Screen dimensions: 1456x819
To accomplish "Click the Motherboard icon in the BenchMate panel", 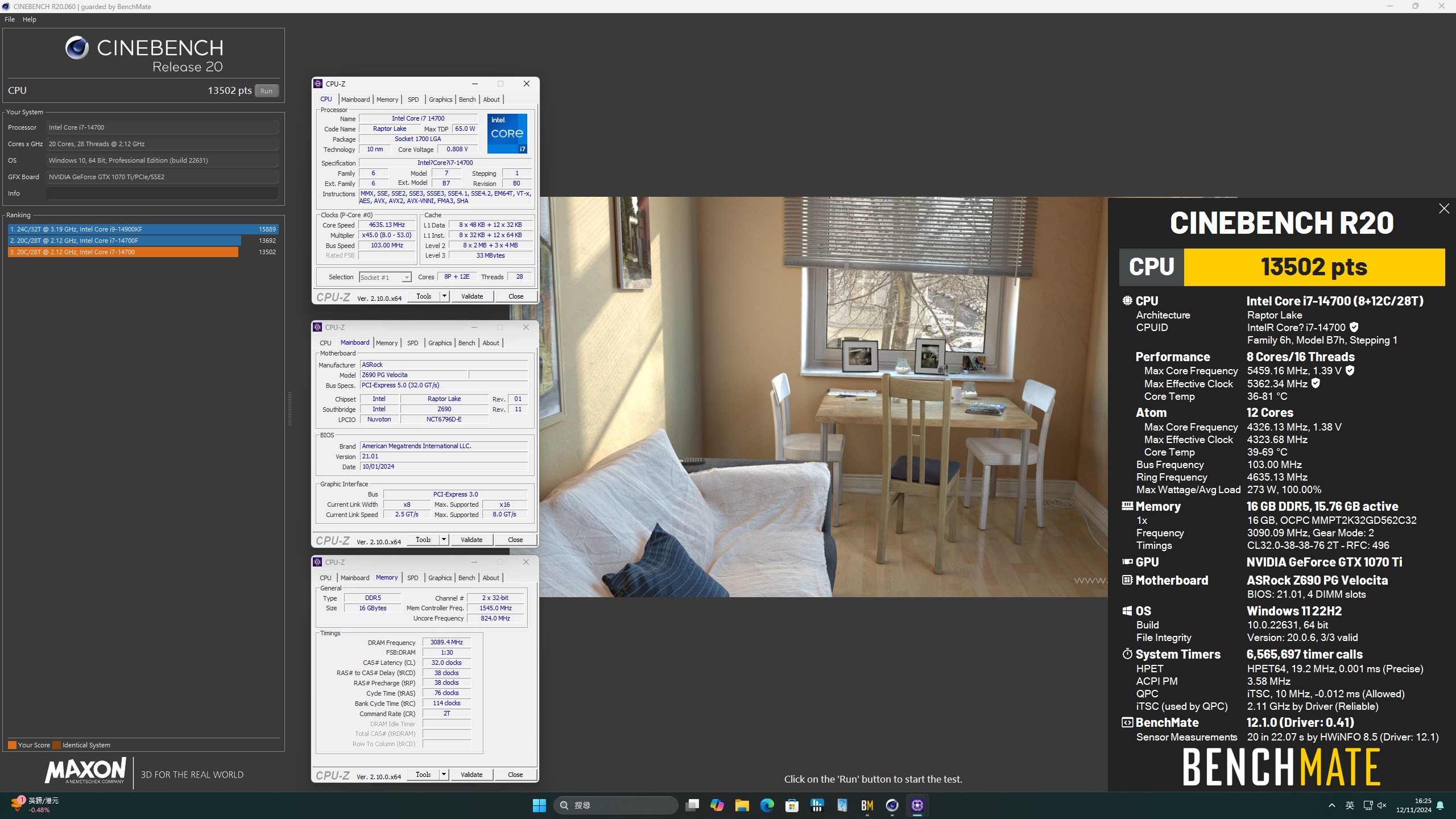I will click(1127, 580).
